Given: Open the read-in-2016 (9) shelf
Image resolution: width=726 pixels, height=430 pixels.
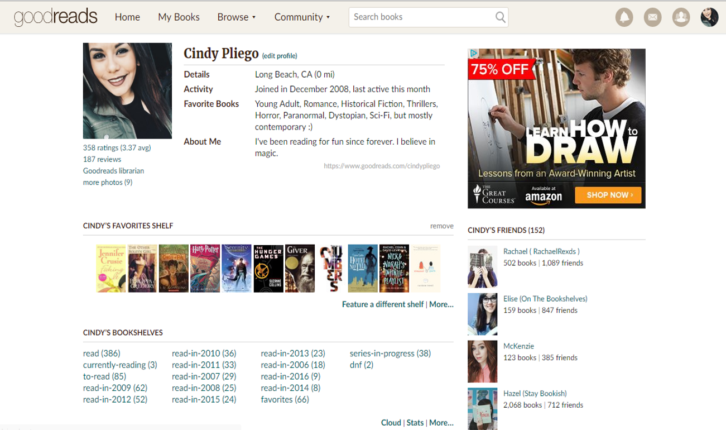Looking at the screenshot, I should tap(290, 376).
